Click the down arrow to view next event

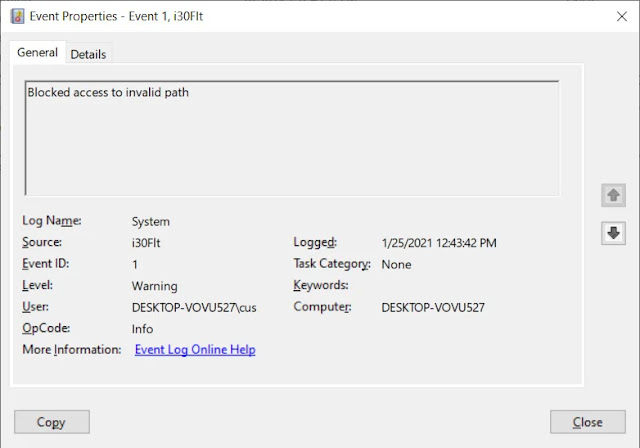click(613, 233)
